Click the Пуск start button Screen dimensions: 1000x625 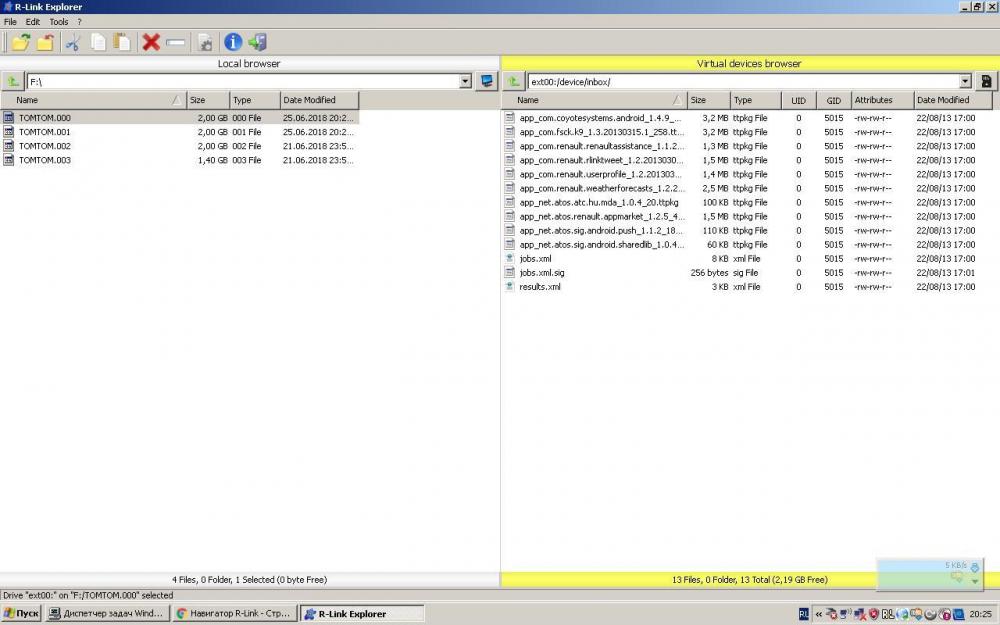pyautogui.click(x=21, y=614)
